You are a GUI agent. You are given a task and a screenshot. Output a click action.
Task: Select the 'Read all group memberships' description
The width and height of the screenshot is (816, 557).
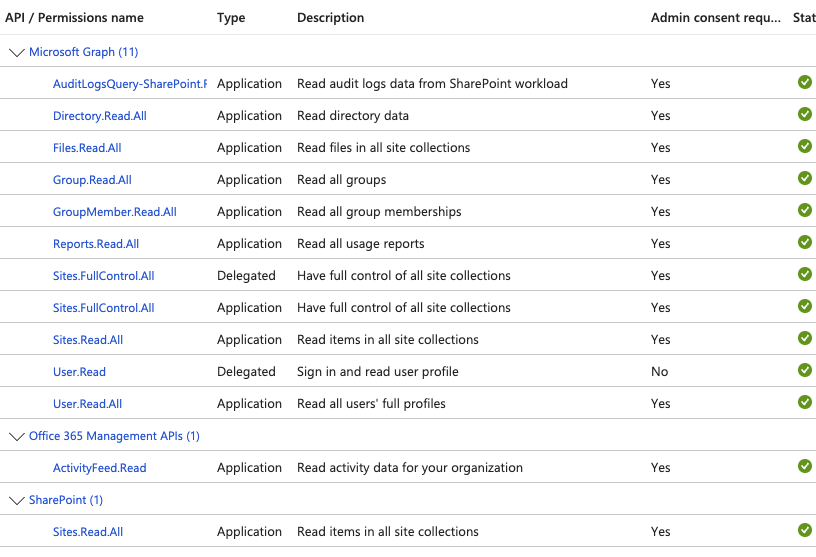[379, 212]
